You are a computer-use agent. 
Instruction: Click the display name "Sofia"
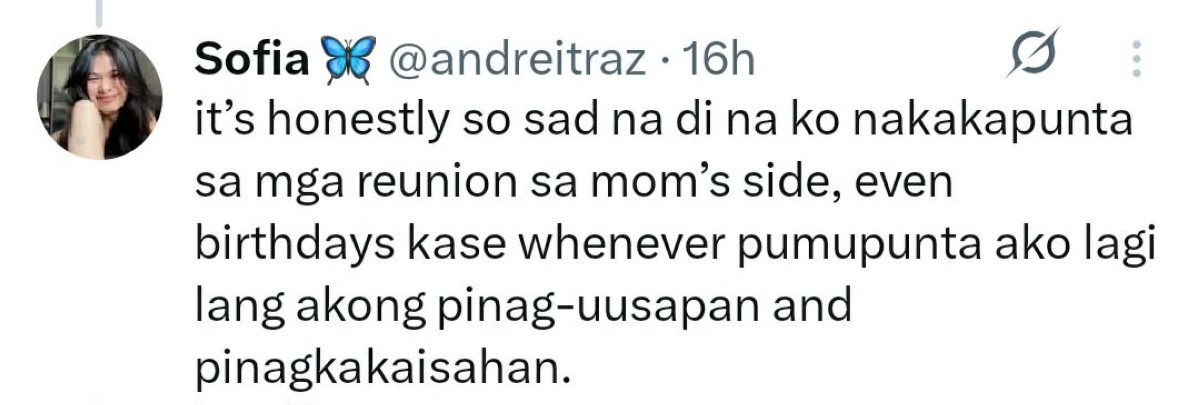[251, 60]
